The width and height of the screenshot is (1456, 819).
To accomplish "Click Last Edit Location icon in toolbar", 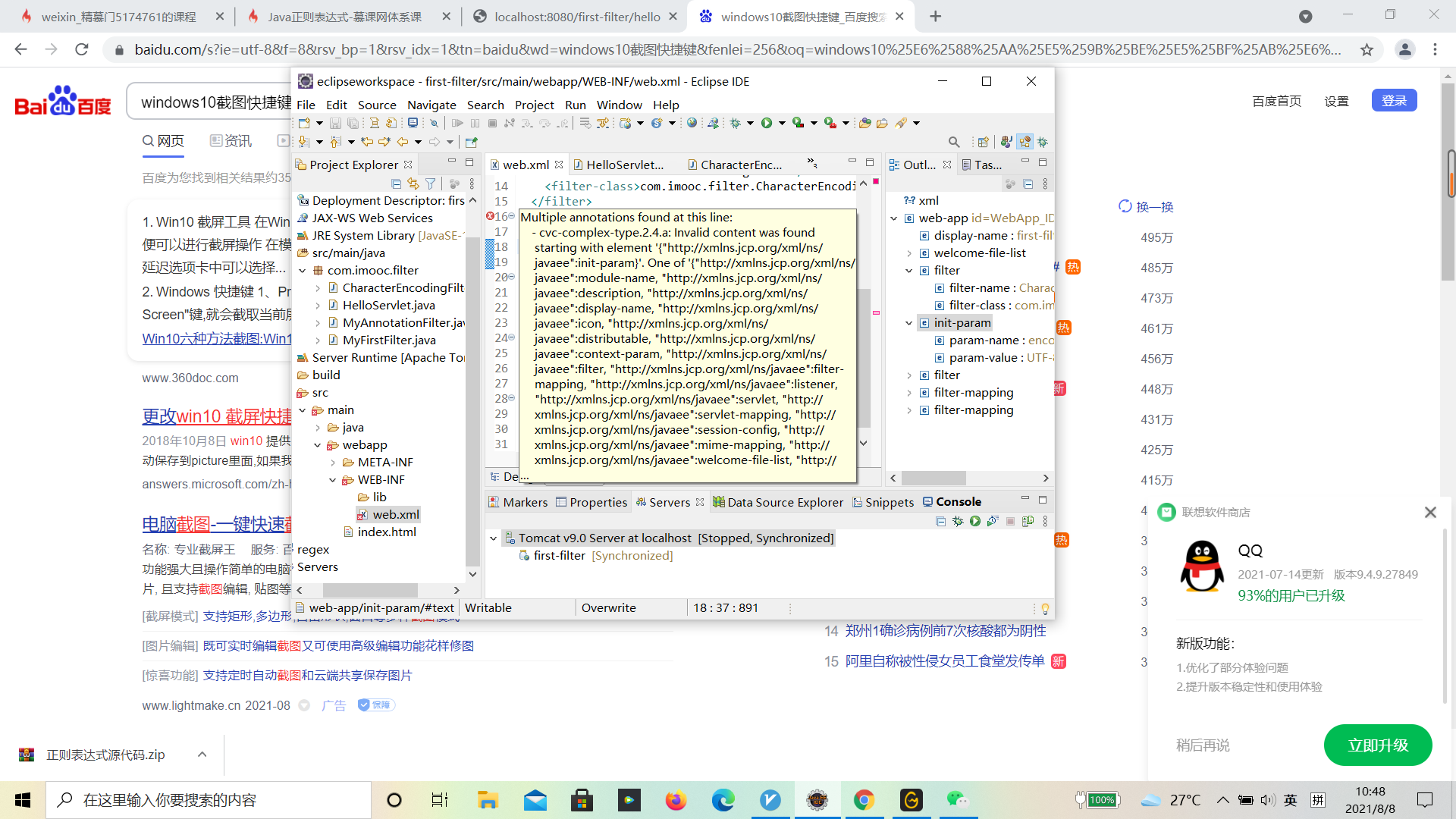I will [368, 142].
